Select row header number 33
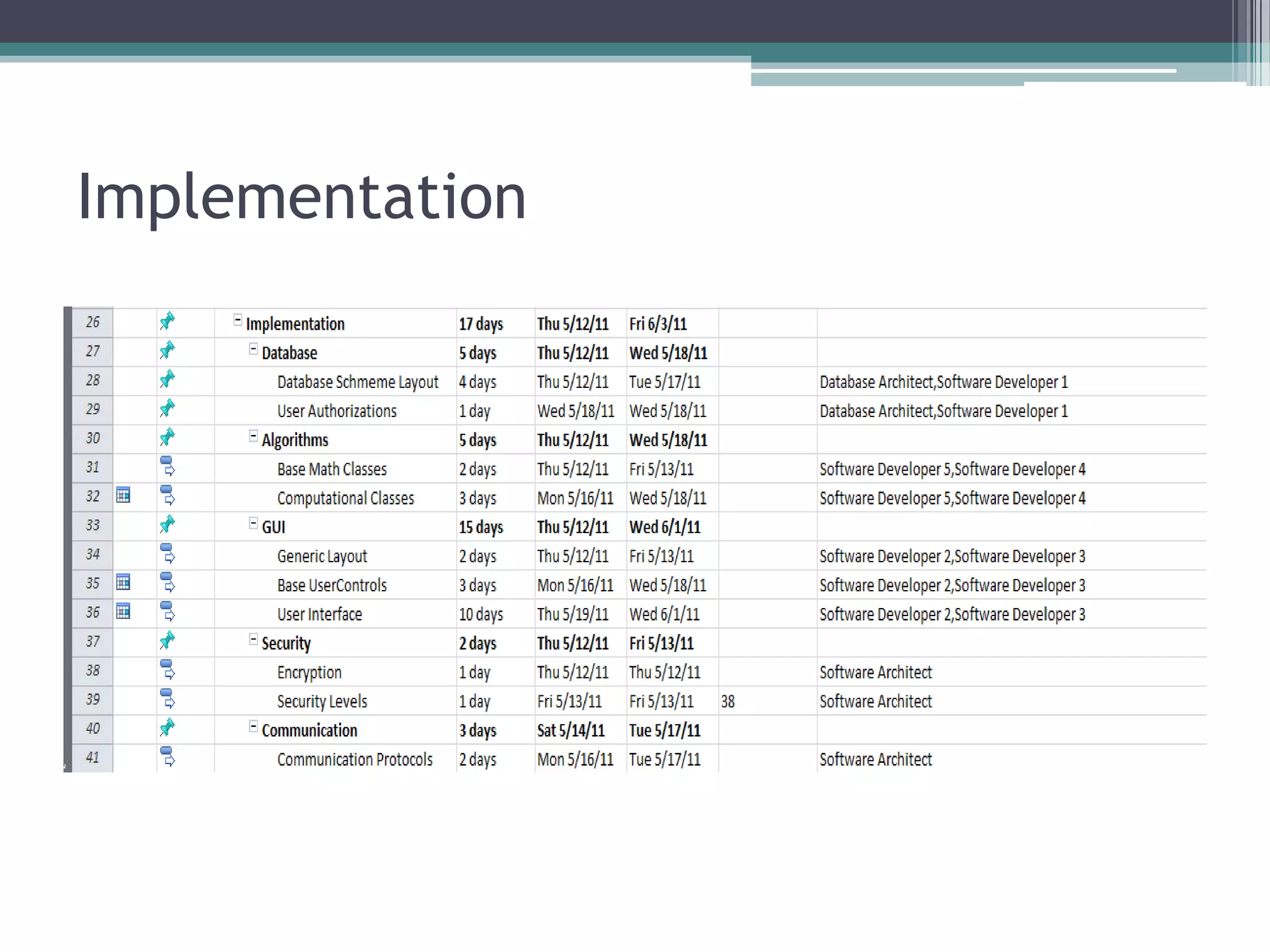This screenshot has width=1270, height=952. click(x=92, y=526)
